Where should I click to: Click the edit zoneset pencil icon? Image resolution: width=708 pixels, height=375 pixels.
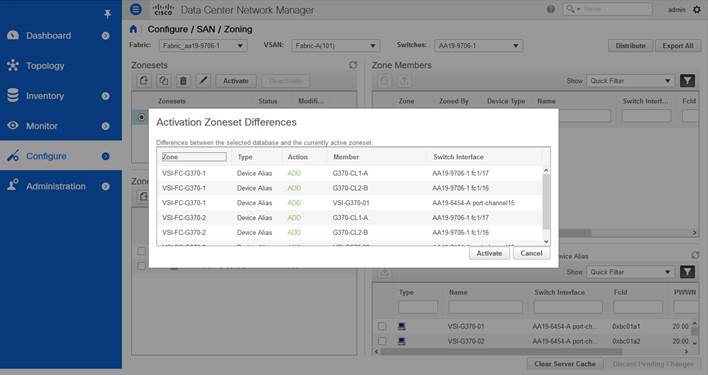point(203,81)
